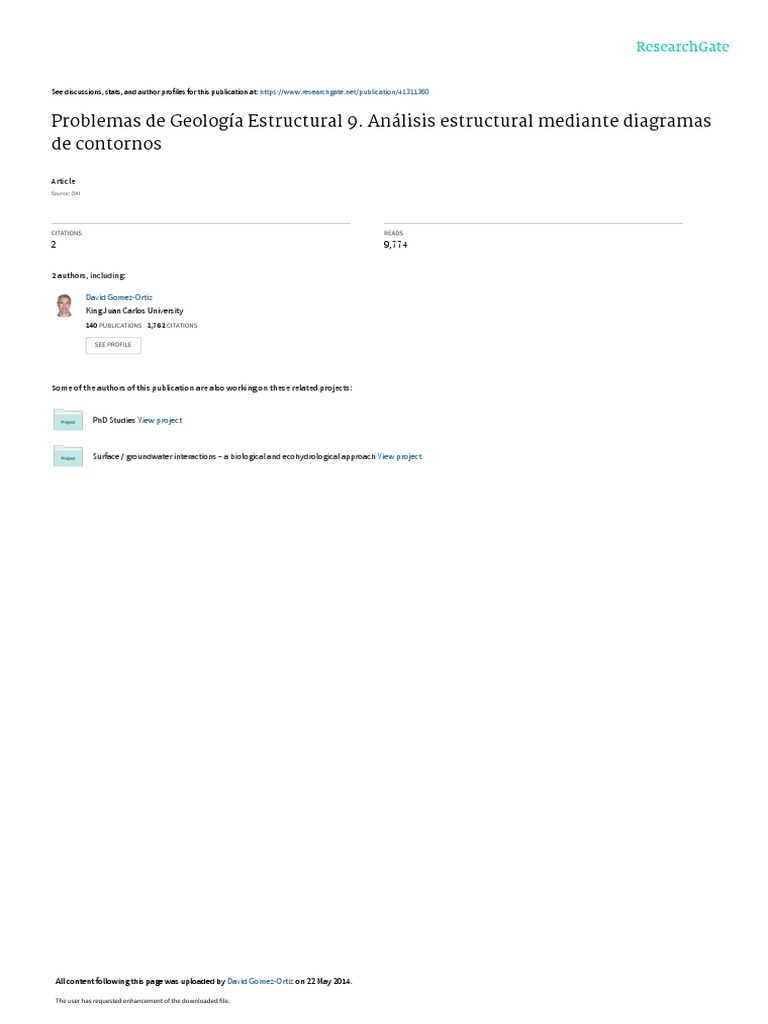Click the "2 authors, including" text

(x=89, y=276)
